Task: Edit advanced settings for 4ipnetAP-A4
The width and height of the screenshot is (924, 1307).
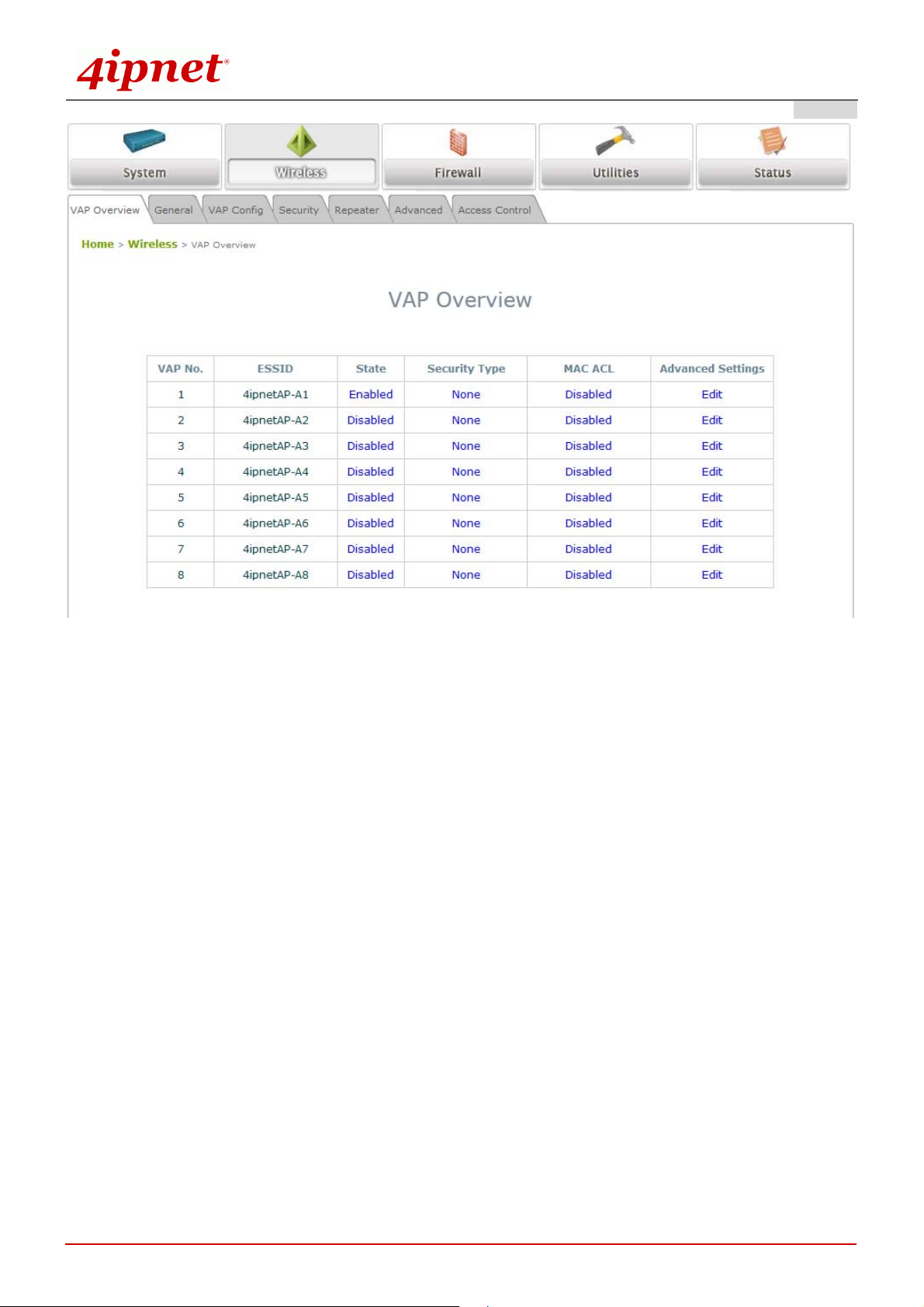Action: coord(712,472)
